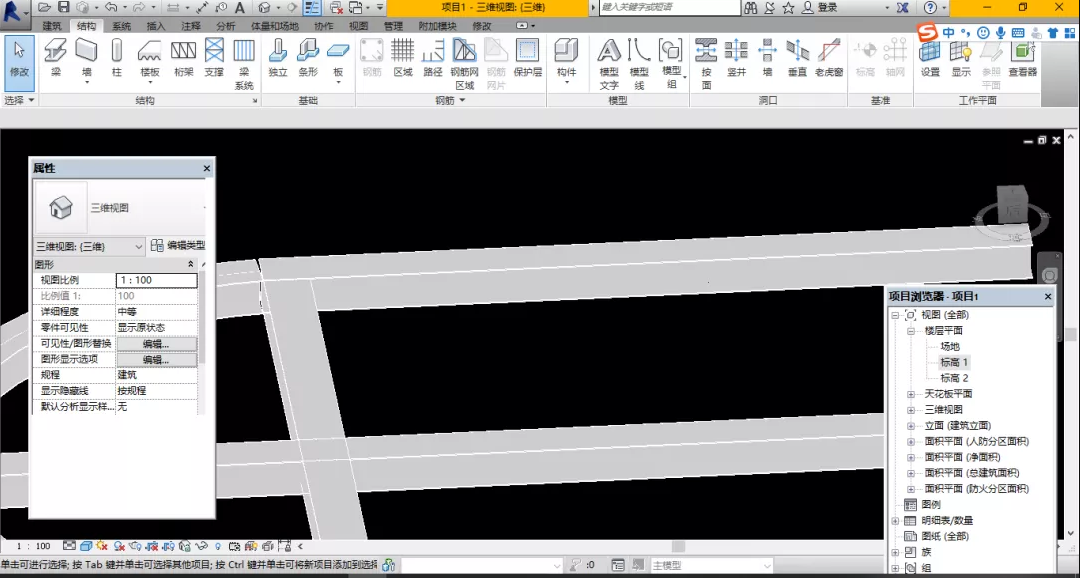Expand the 天花板平面 tree node
Image resolution: width=1080 pixels, height=578 pixels.
click(911, 394)
